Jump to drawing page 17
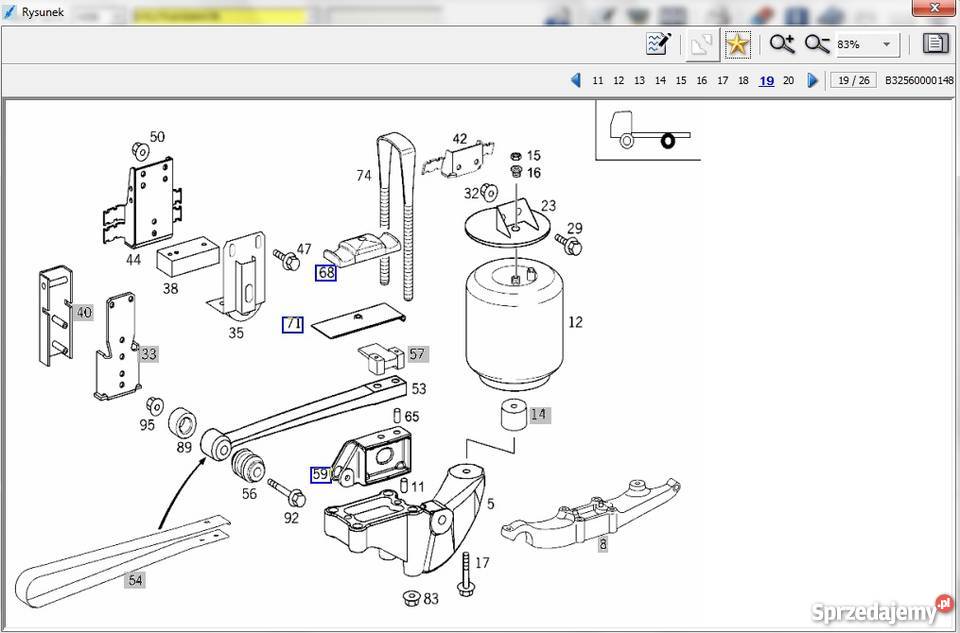Image resolution: width=960 pixels, height=633 pixels. point(722,81)
